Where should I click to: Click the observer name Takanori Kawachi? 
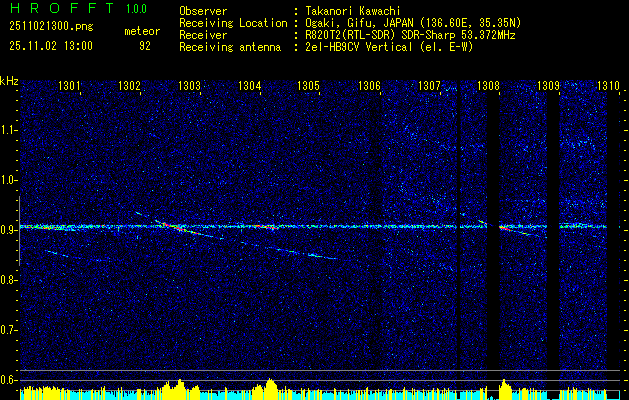353,11
